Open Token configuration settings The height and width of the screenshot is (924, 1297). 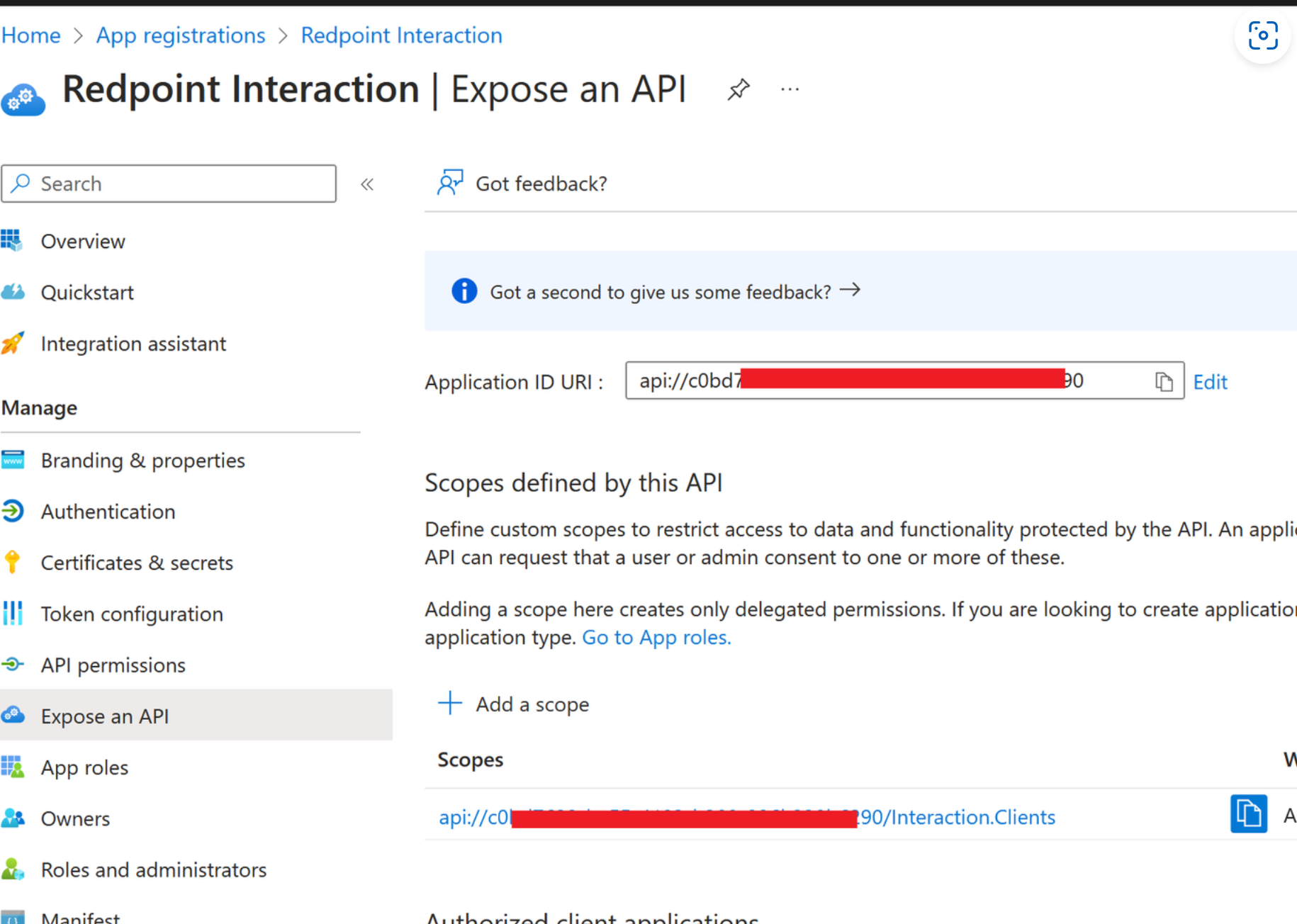click(x=132, y=614)
